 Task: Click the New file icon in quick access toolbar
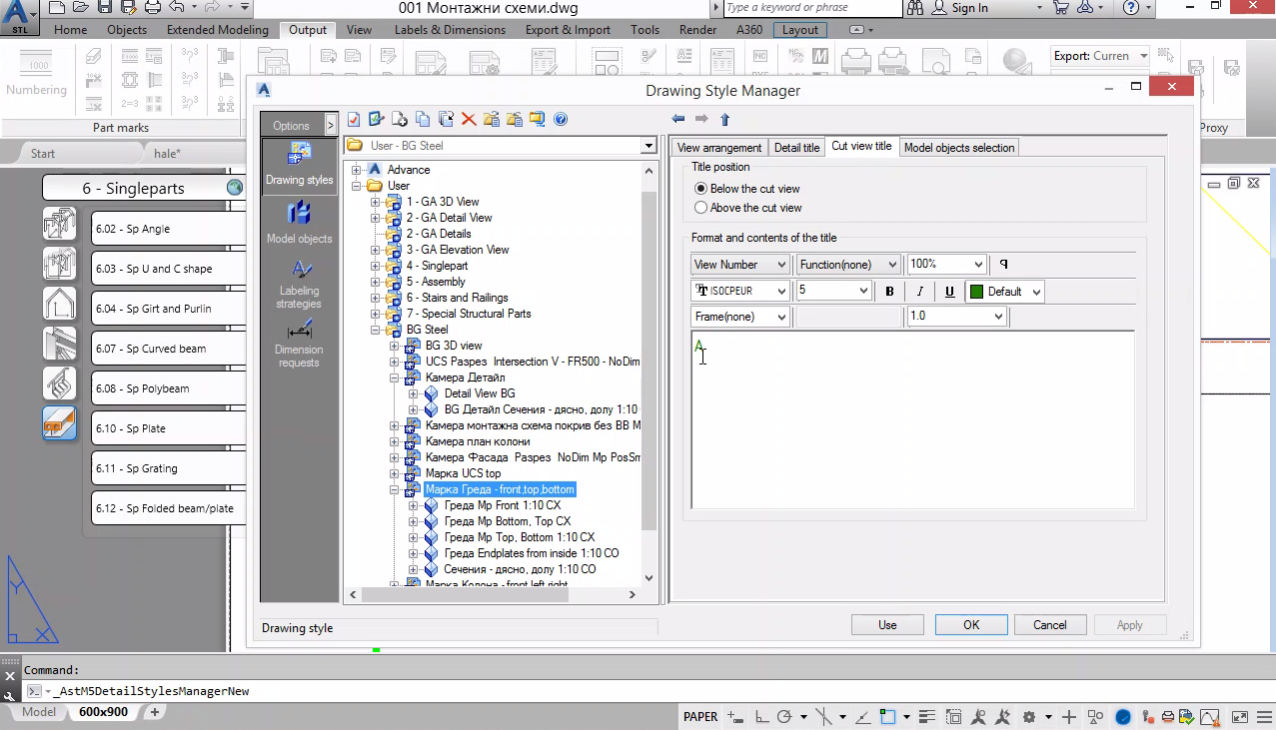click(57, 8)
